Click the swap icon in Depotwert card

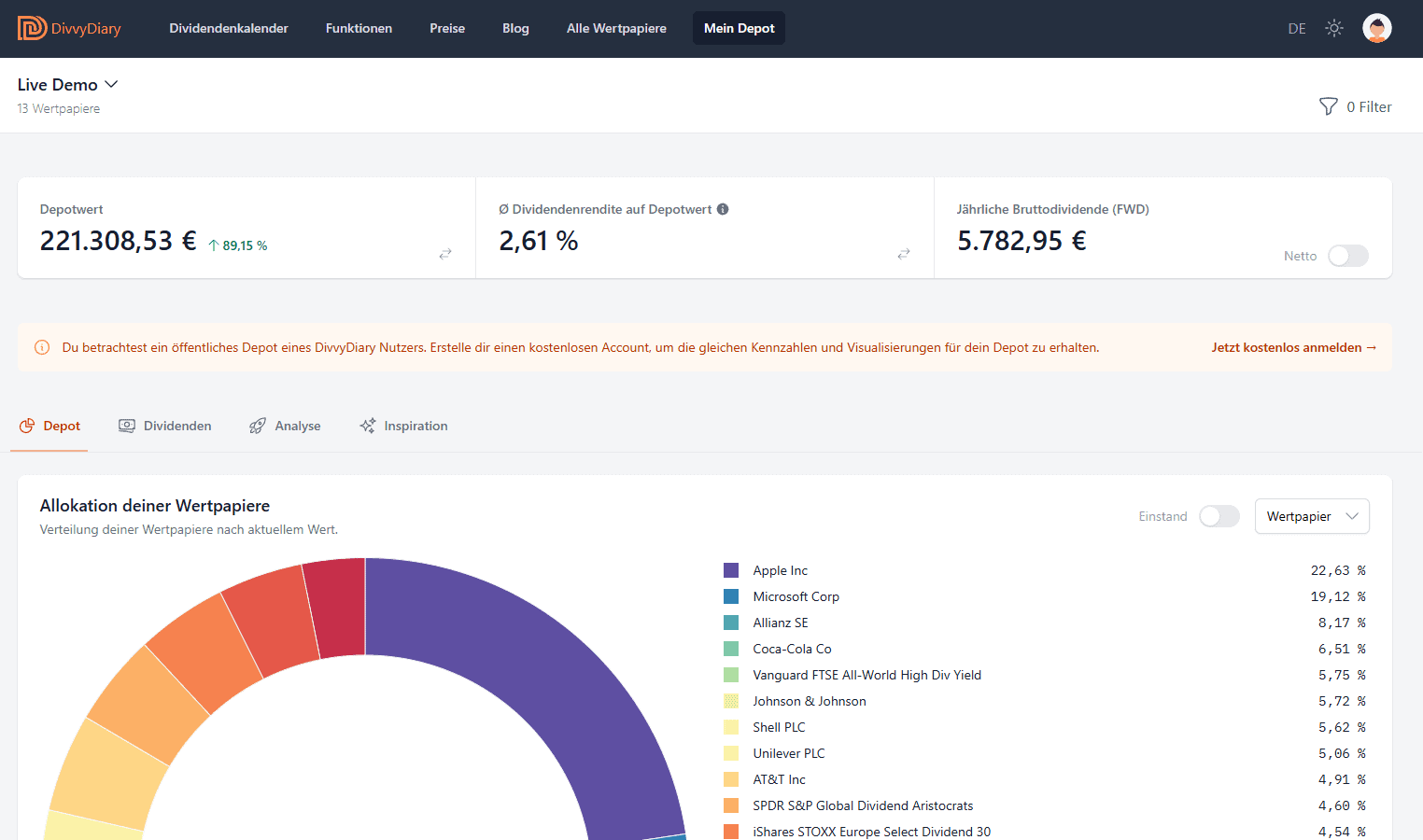click(445, 254)
